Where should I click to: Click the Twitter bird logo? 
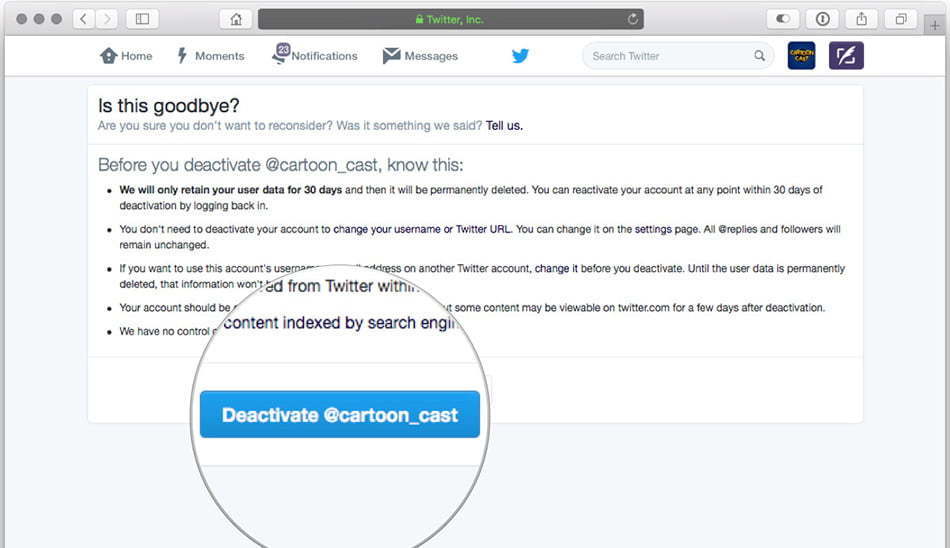coord(520,56)
